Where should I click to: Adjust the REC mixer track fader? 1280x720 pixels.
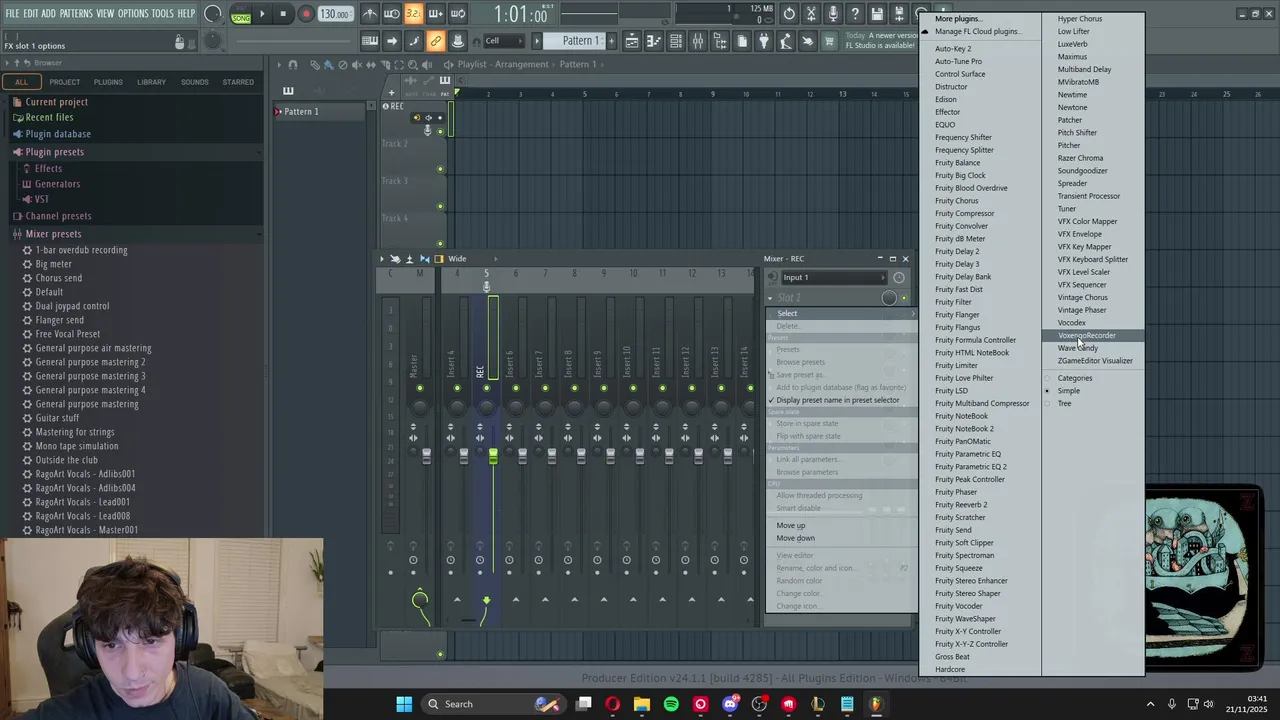493,455
